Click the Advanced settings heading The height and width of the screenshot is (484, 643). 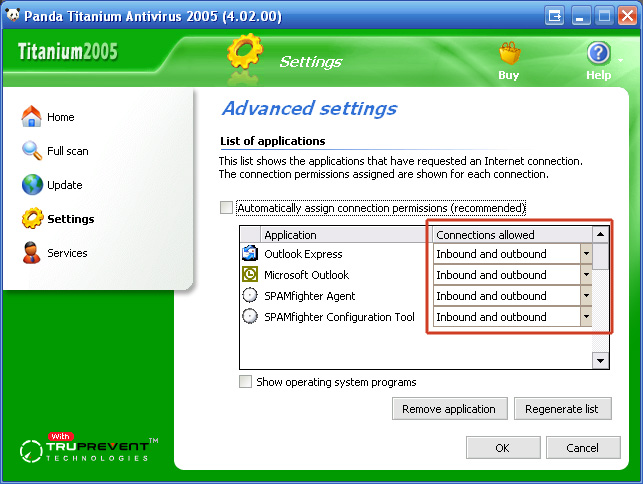pos(310,109)
